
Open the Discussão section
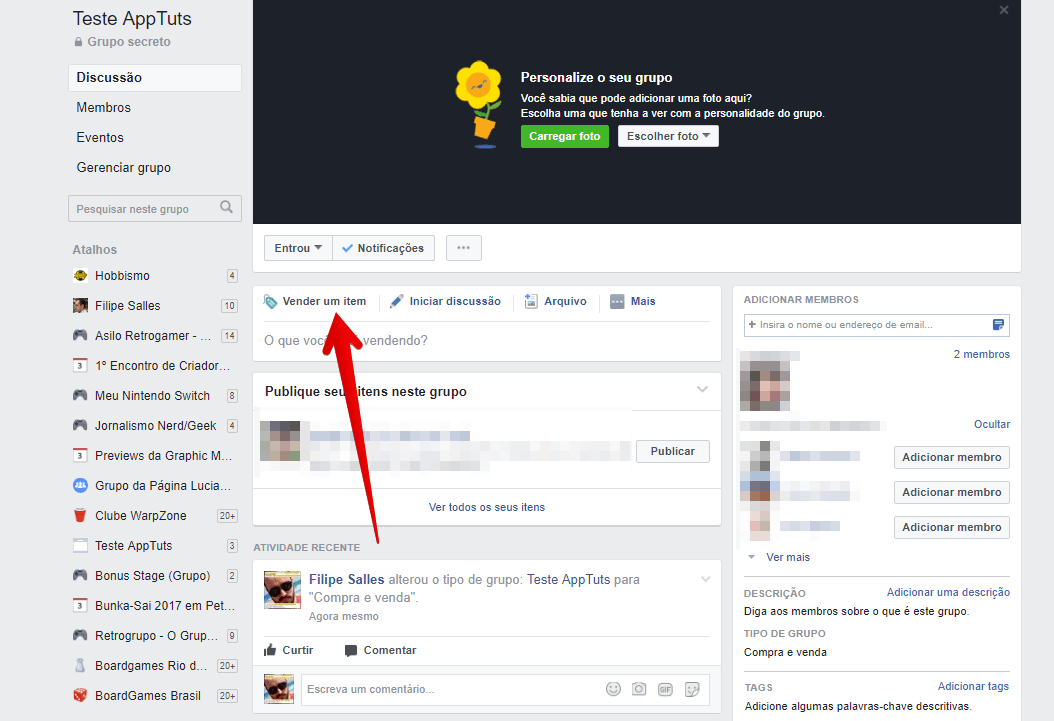click(x=155, y=78)
